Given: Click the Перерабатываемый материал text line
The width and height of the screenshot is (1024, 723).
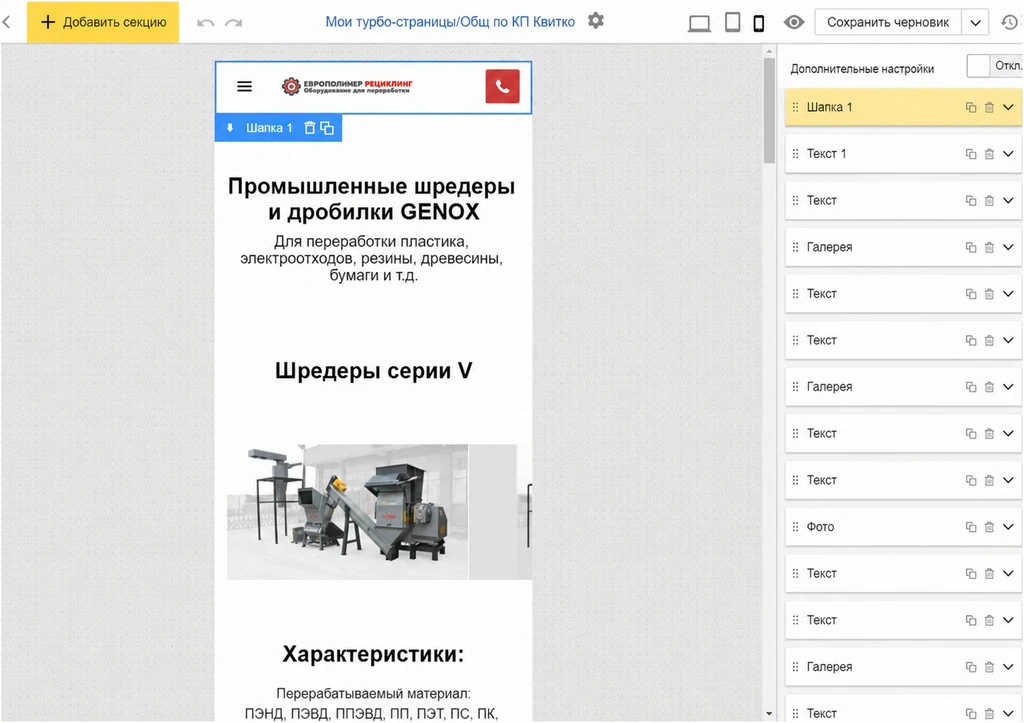Looking at the screenshot, I should click(373, 694).
